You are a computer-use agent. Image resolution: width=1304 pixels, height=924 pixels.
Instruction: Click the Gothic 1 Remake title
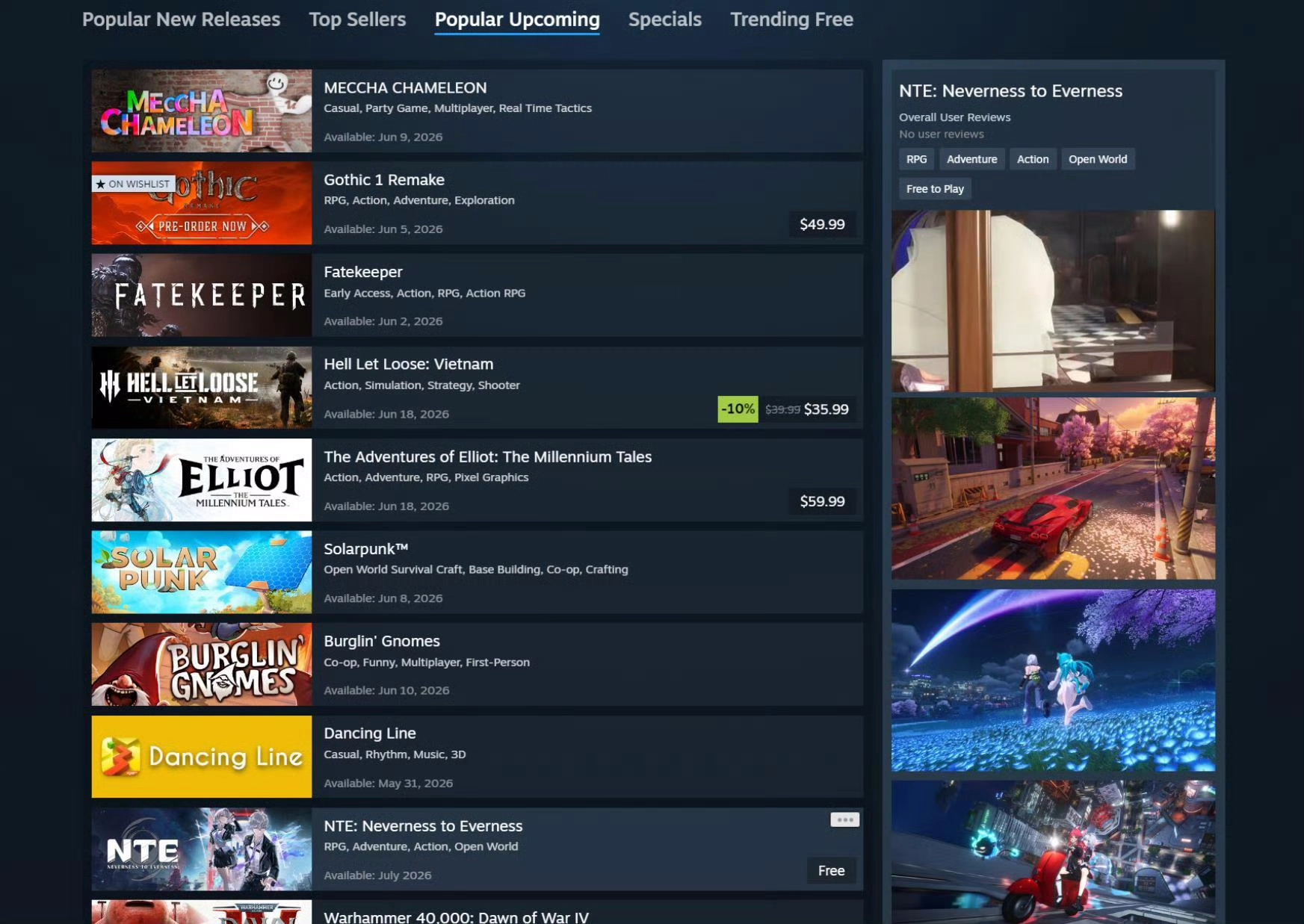pos(384,180)
